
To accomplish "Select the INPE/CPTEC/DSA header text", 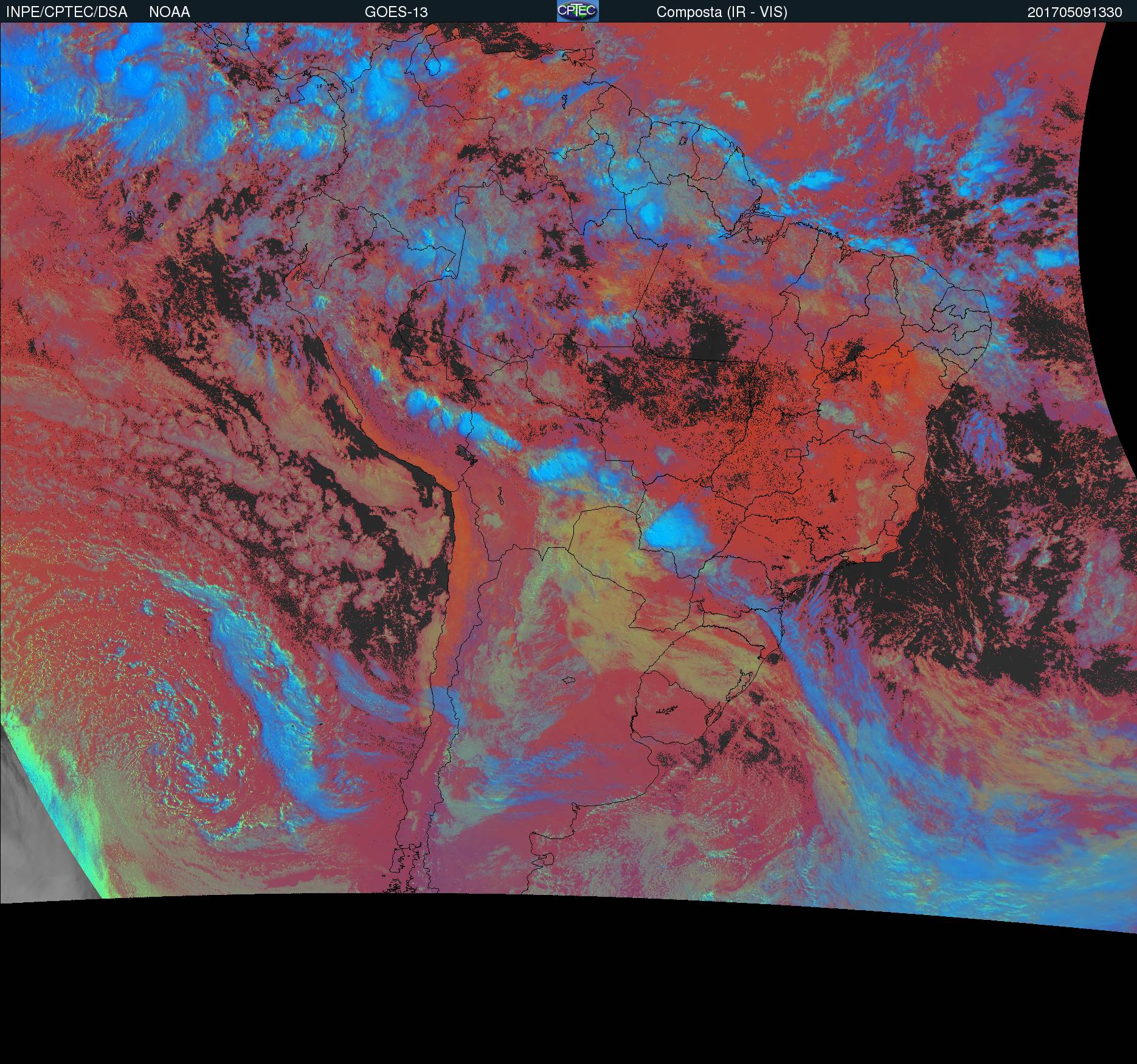I will click(67, 12).
